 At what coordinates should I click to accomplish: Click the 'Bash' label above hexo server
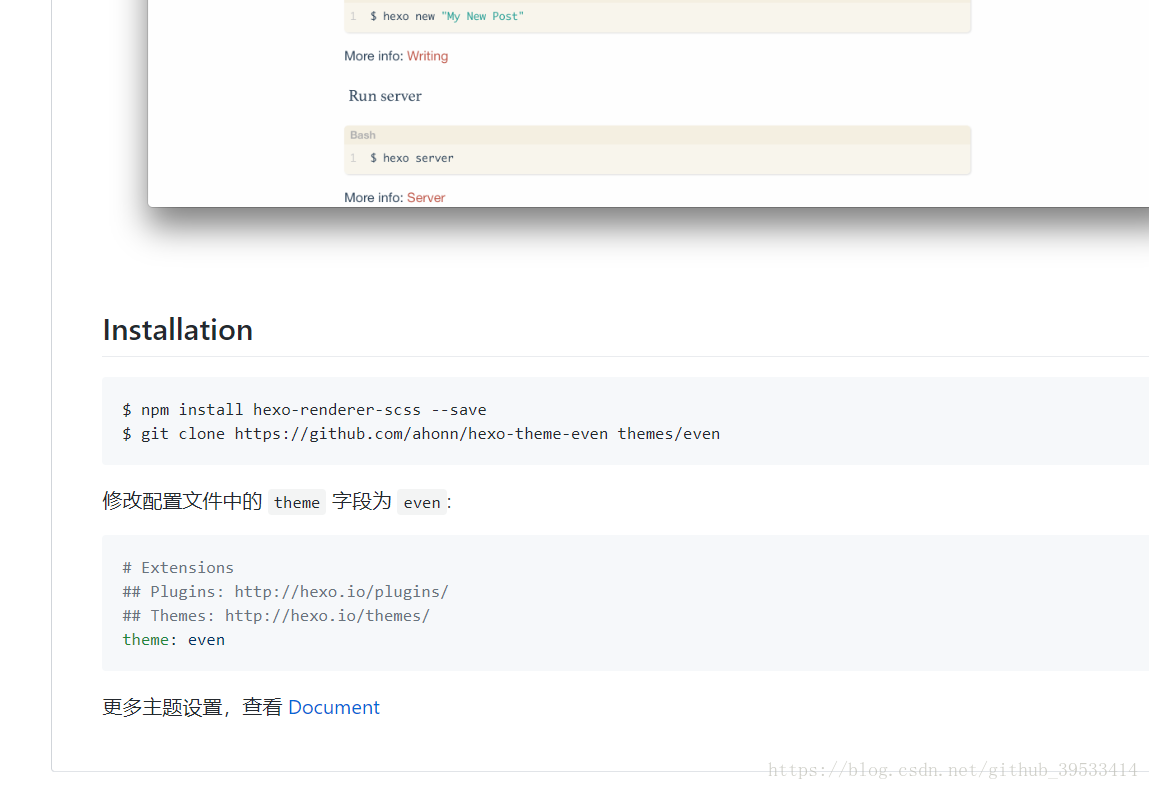(363, 135)
